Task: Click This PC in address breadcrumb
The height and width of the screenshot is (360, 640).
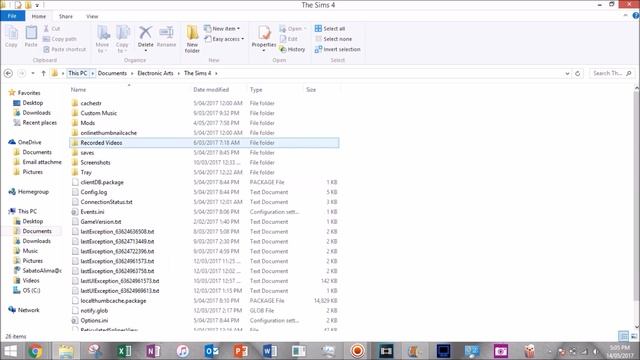Action: tap(78, 73)
